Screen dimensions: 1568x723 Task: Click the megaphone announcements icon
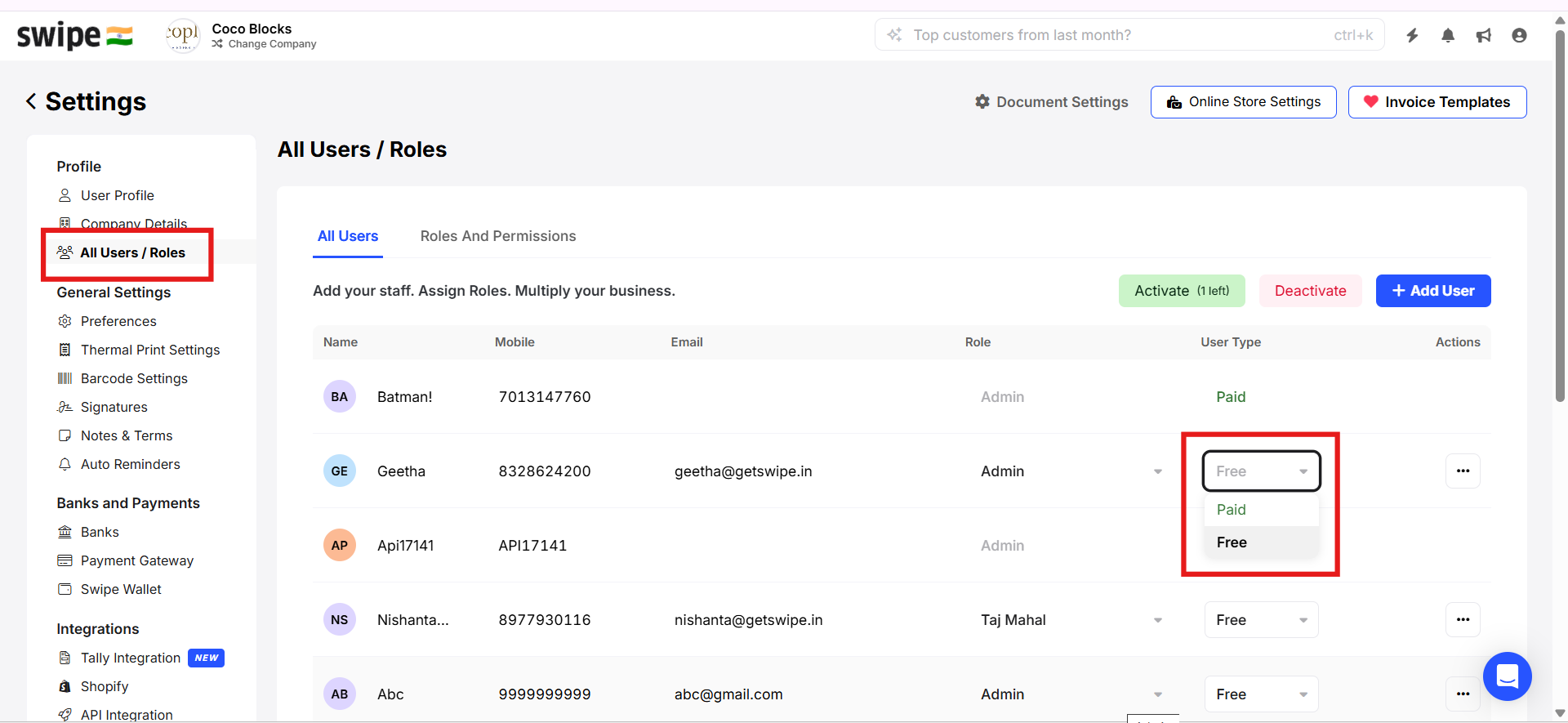point(1484,35)
